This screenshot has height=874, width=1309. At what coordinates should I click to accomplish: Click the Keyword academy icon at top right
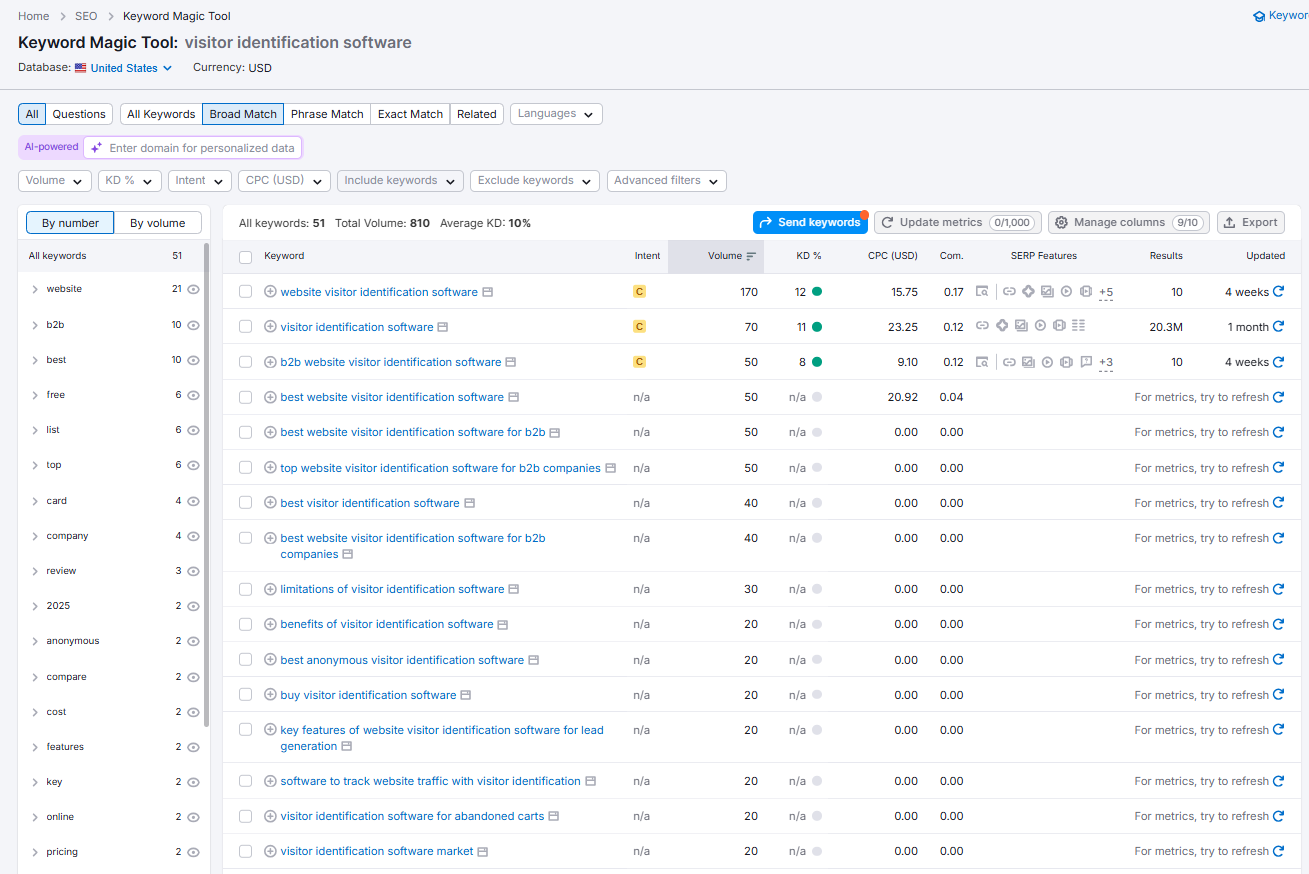(x=1259, y=16)
